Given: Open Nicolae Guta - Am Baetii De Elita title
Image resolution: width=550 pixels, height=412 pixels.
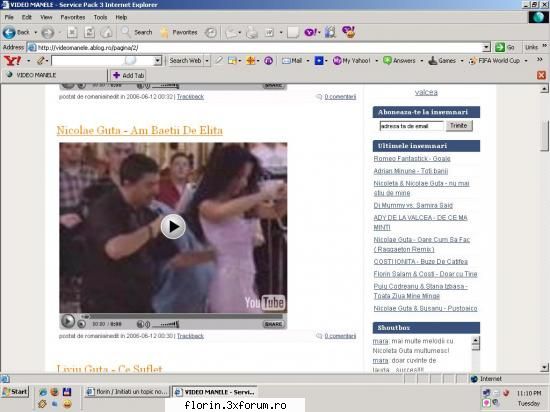Looking at the screenshot, I should coord(140,130).
